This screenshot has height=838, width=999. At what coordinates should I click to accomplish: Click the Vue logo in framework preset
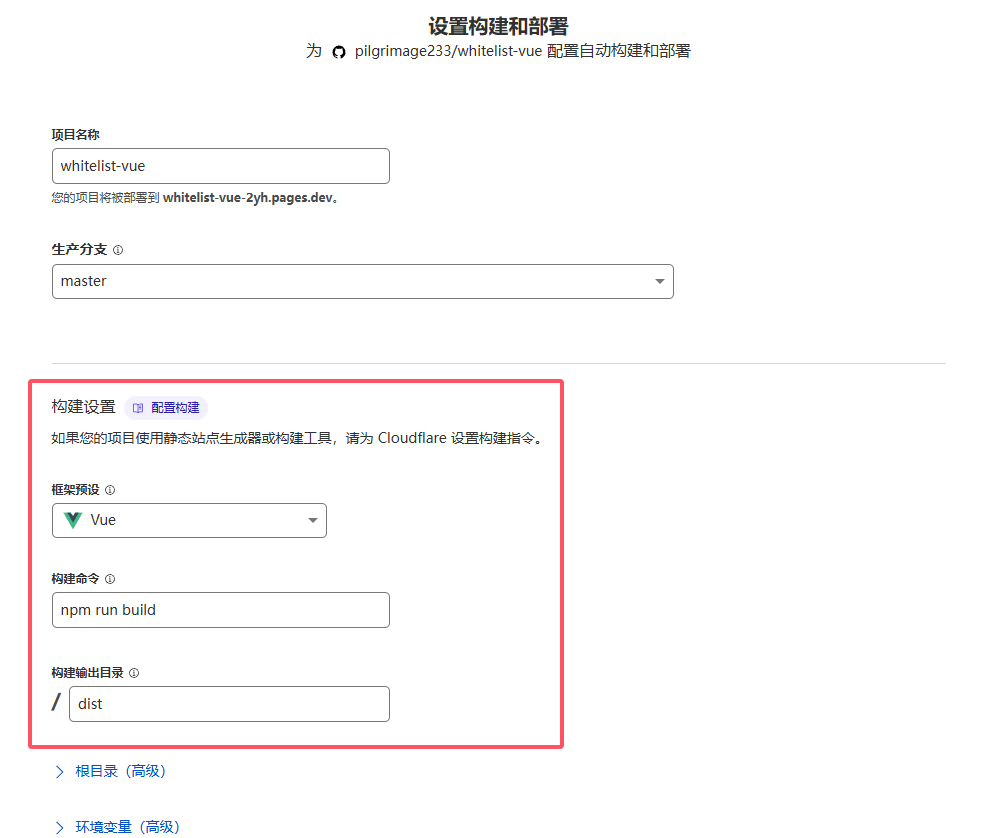(x=73, y=520)
